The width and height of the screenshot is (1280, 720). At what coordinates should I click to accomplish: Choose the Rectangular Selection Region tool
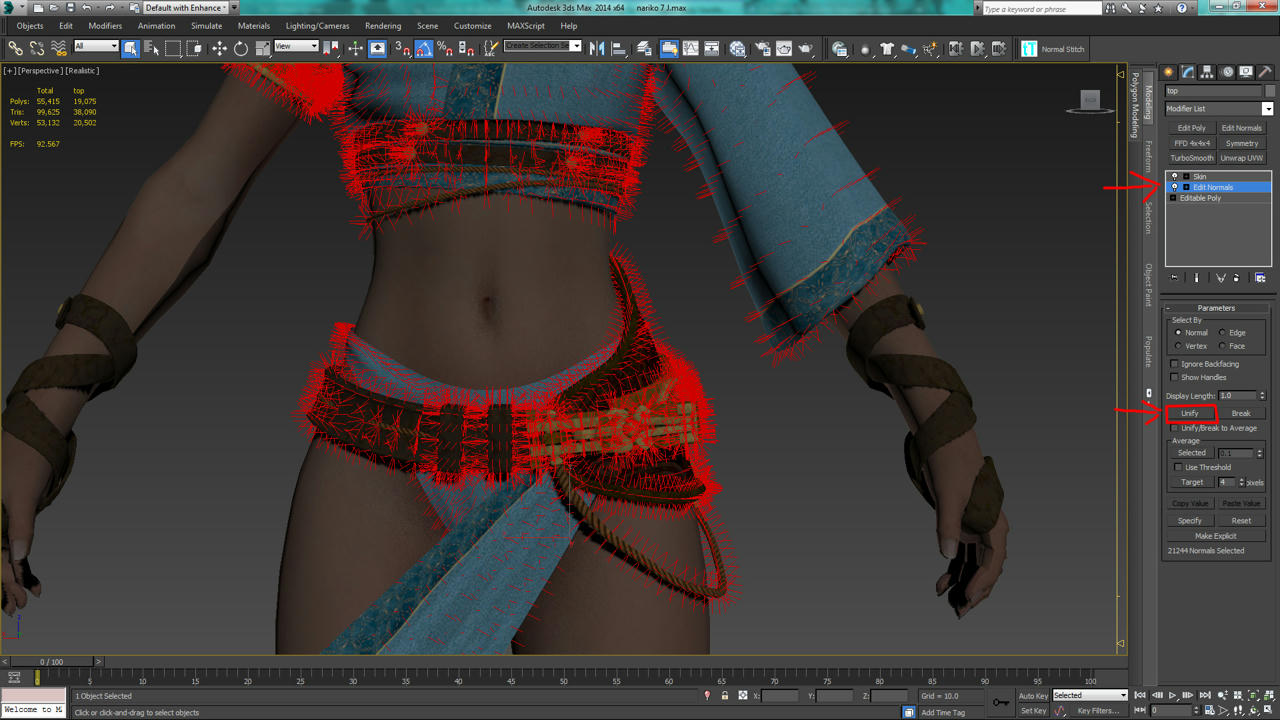tap(173, 48)
